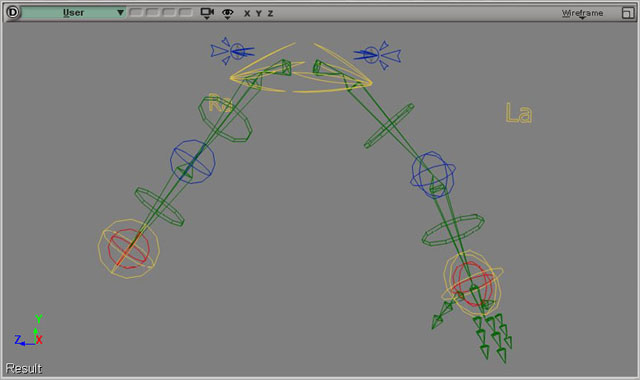This screenshot has height=380, width=640.
Task: Open the Wireframe display mode menu
Action: pos(582,13)
